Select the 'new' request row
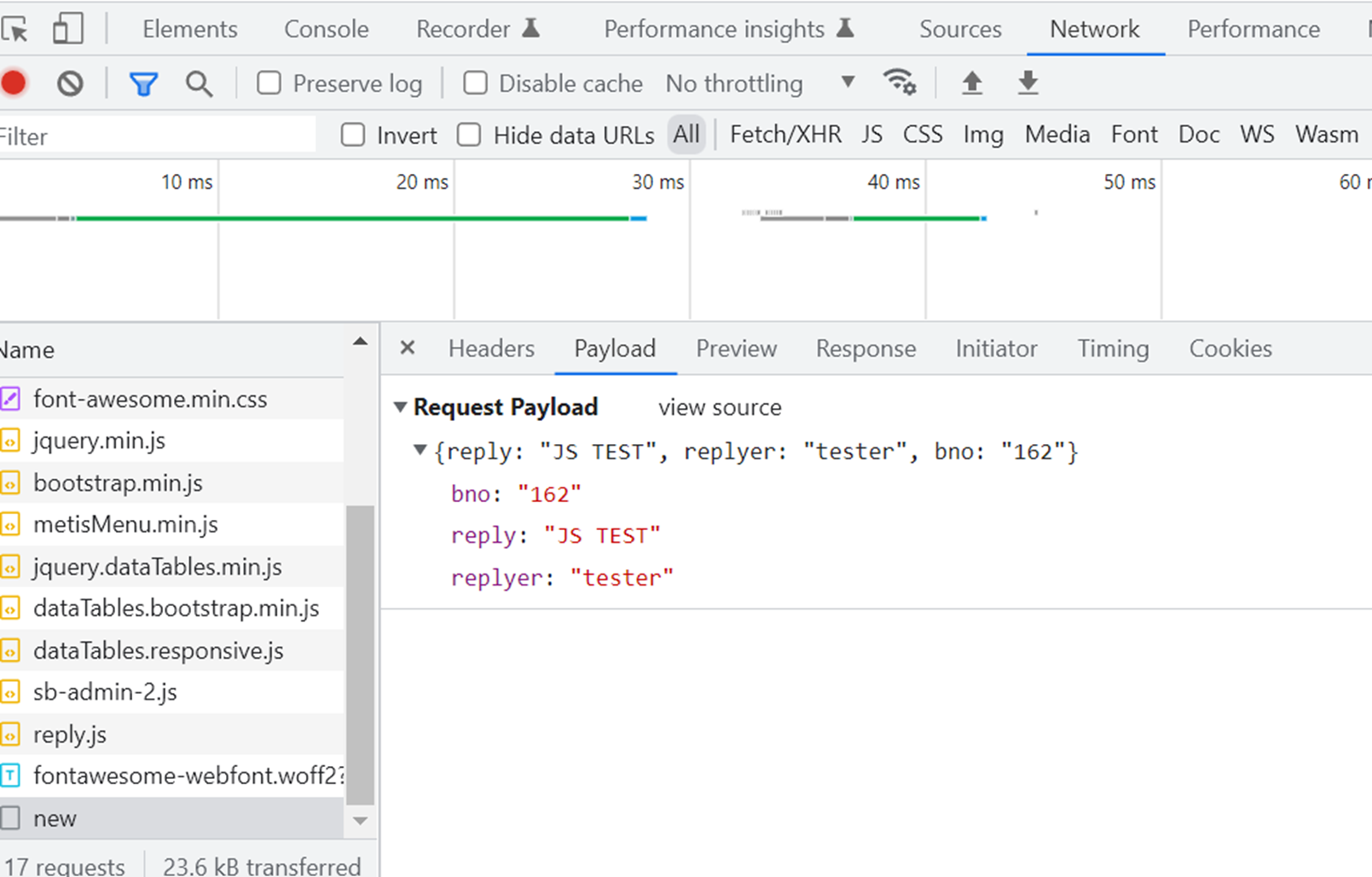 tap(171, 818)
